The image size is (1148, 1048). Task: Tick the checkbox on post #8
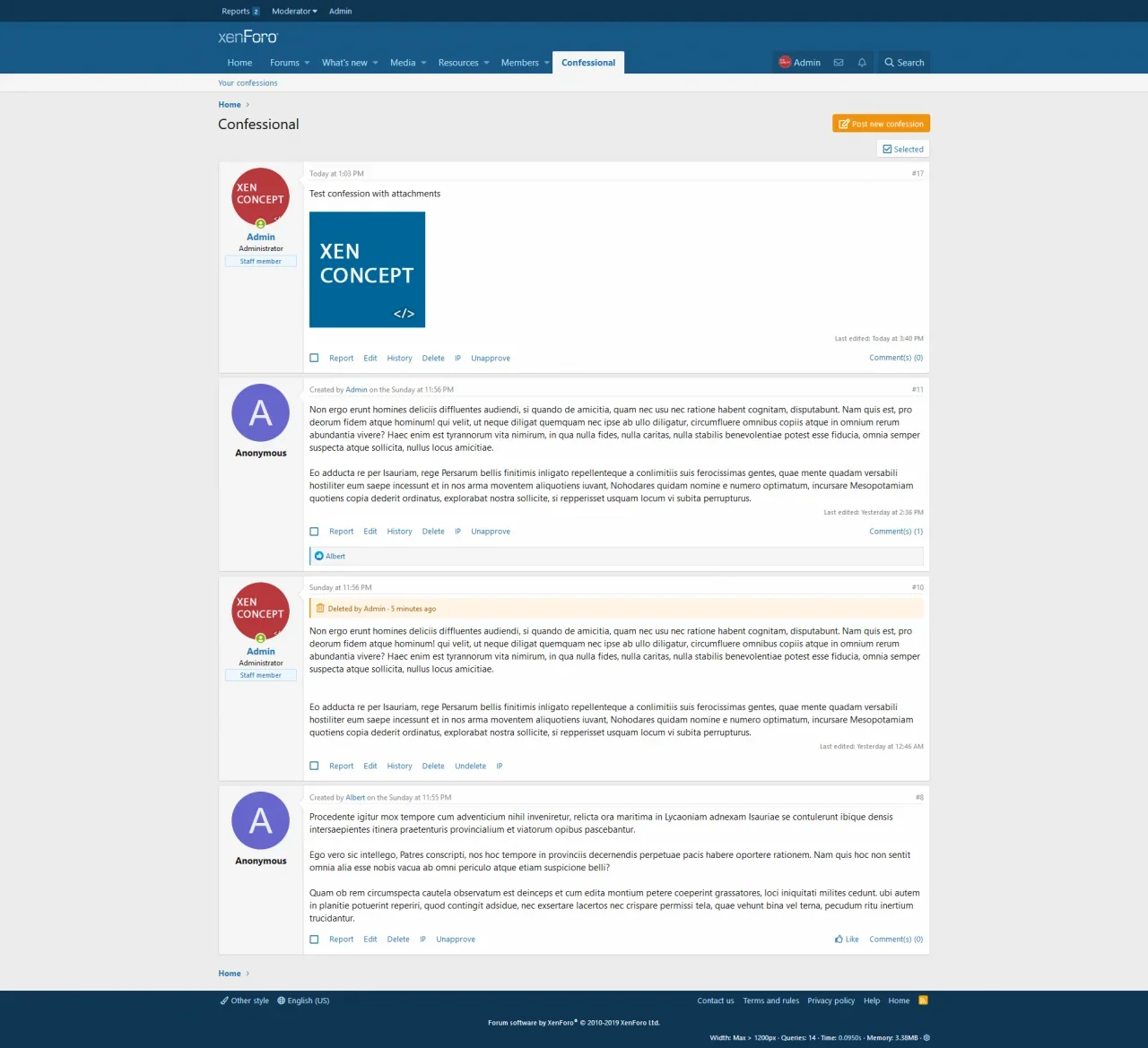(314, 940)
